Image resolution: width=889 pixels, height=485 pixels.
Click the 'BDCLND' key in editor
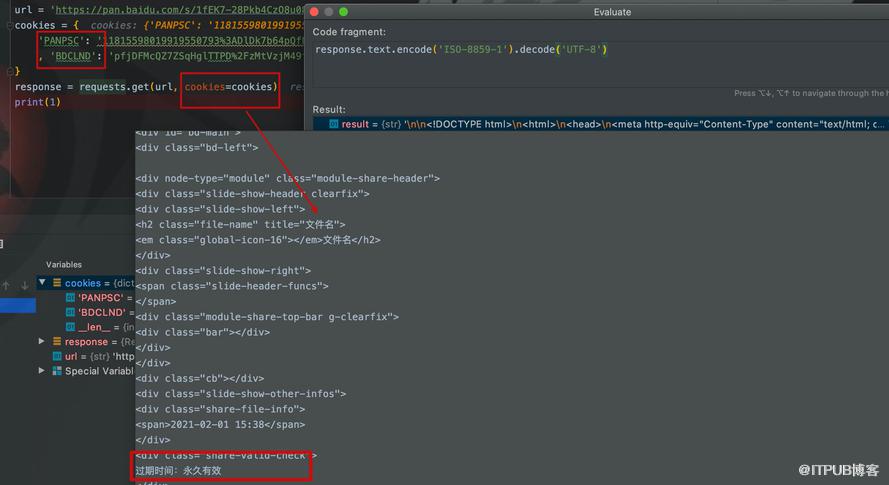coord(73,56)
